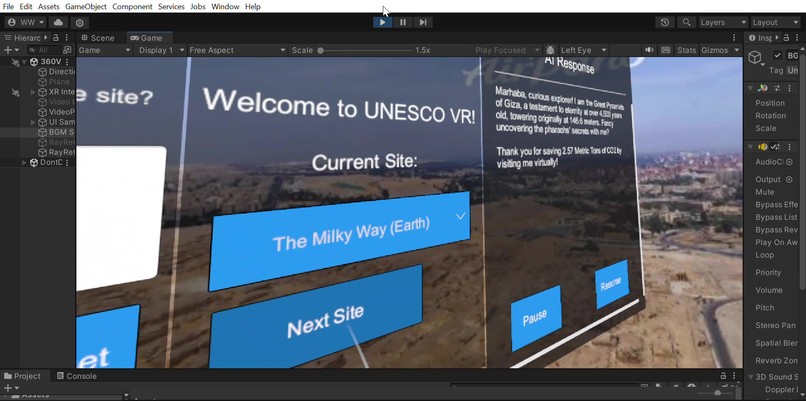Open the Play Focused dropdown

pyautogui.click(x=507, y=50)
